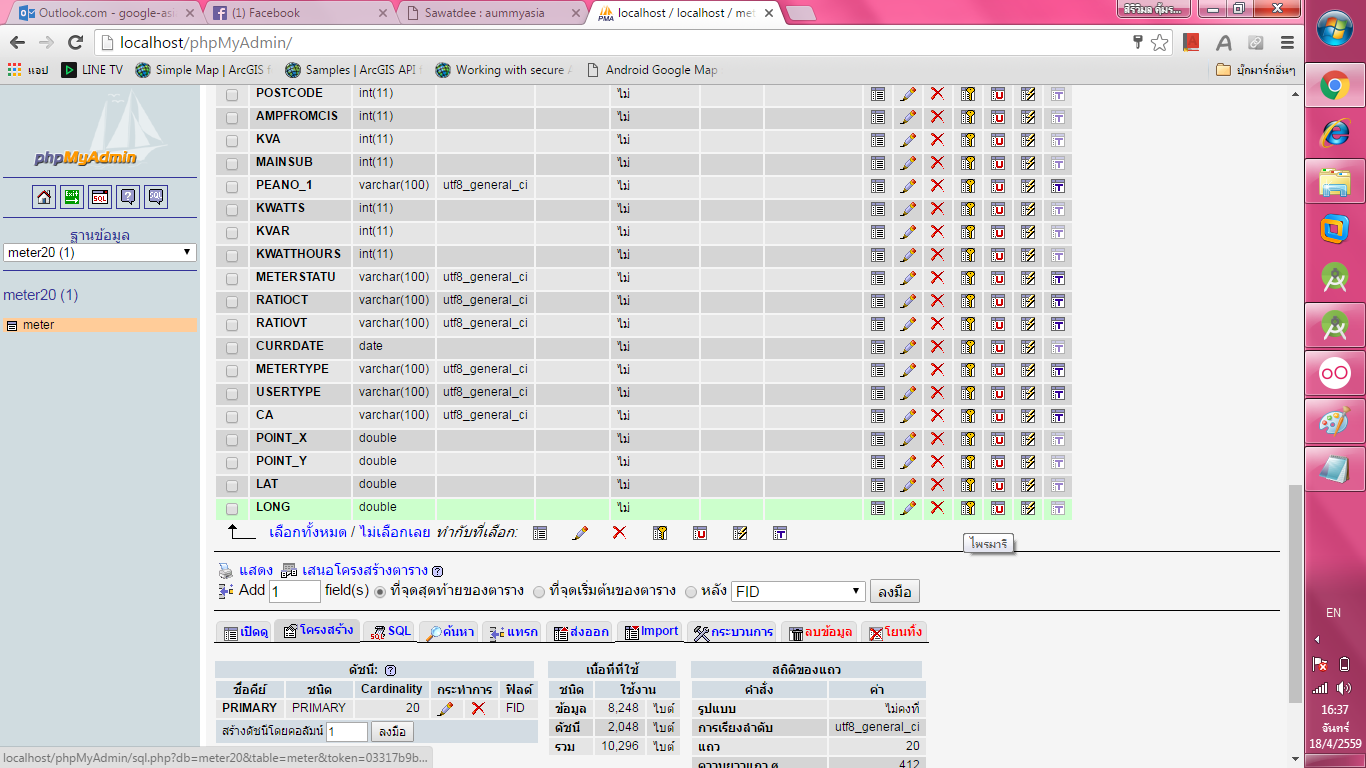Set primary key icon on MAINSUB row
The height and width of the screenshot is (768, 1366).
pos(968,163)
